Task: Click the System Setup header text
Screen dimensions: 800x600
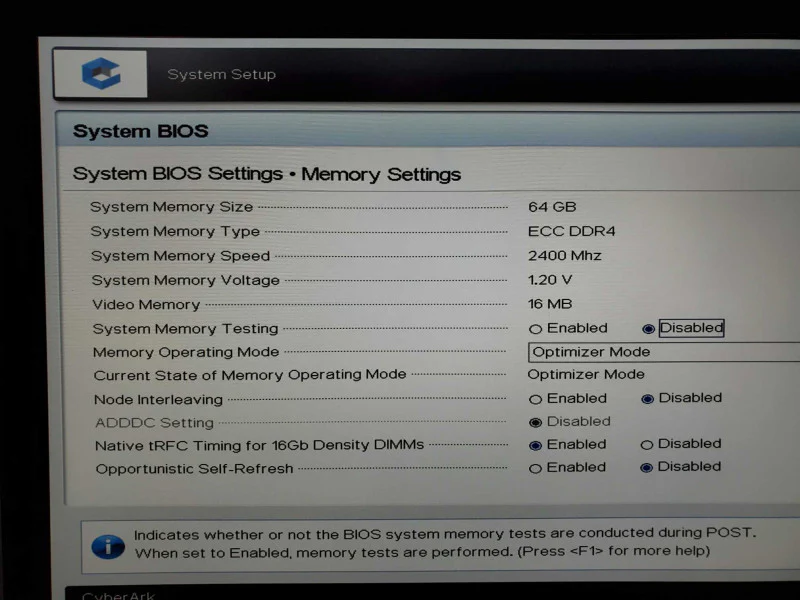Action: coord(221,74)
